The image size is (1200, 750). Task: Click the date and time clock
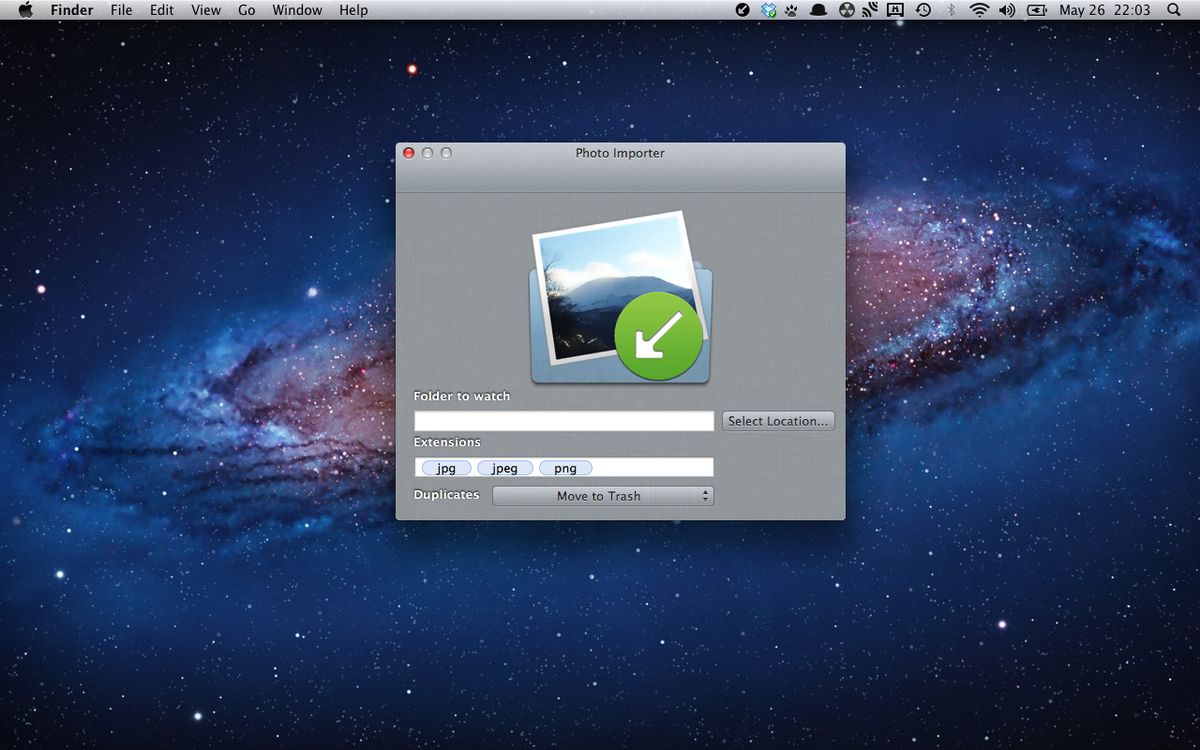[1104, 10]
